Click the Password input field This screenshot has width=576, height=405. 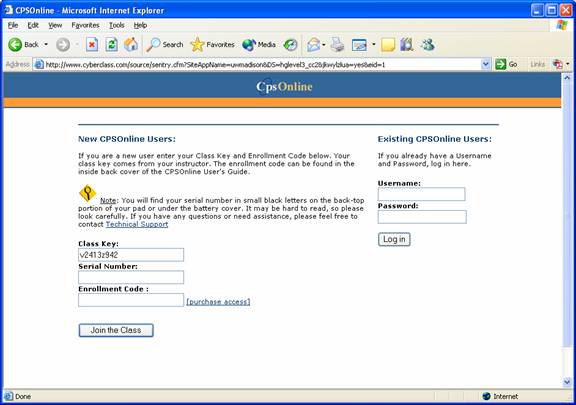click(422, 217)
